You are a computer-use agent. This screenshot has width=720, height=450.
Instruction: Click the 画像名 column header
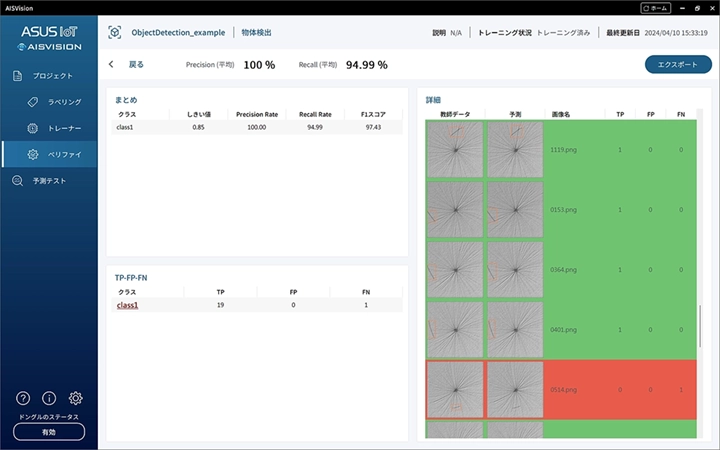561,114
